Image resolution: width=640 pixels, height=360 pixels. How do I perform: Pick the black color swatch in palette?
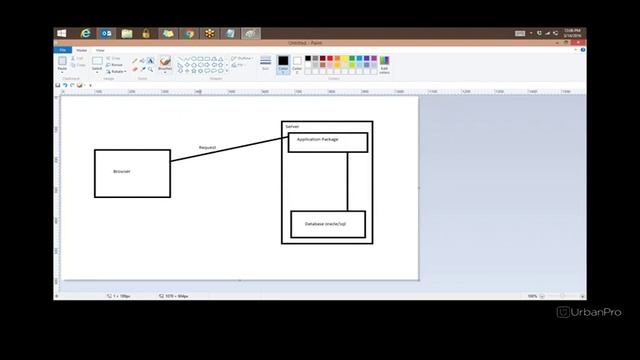(308, 58)
